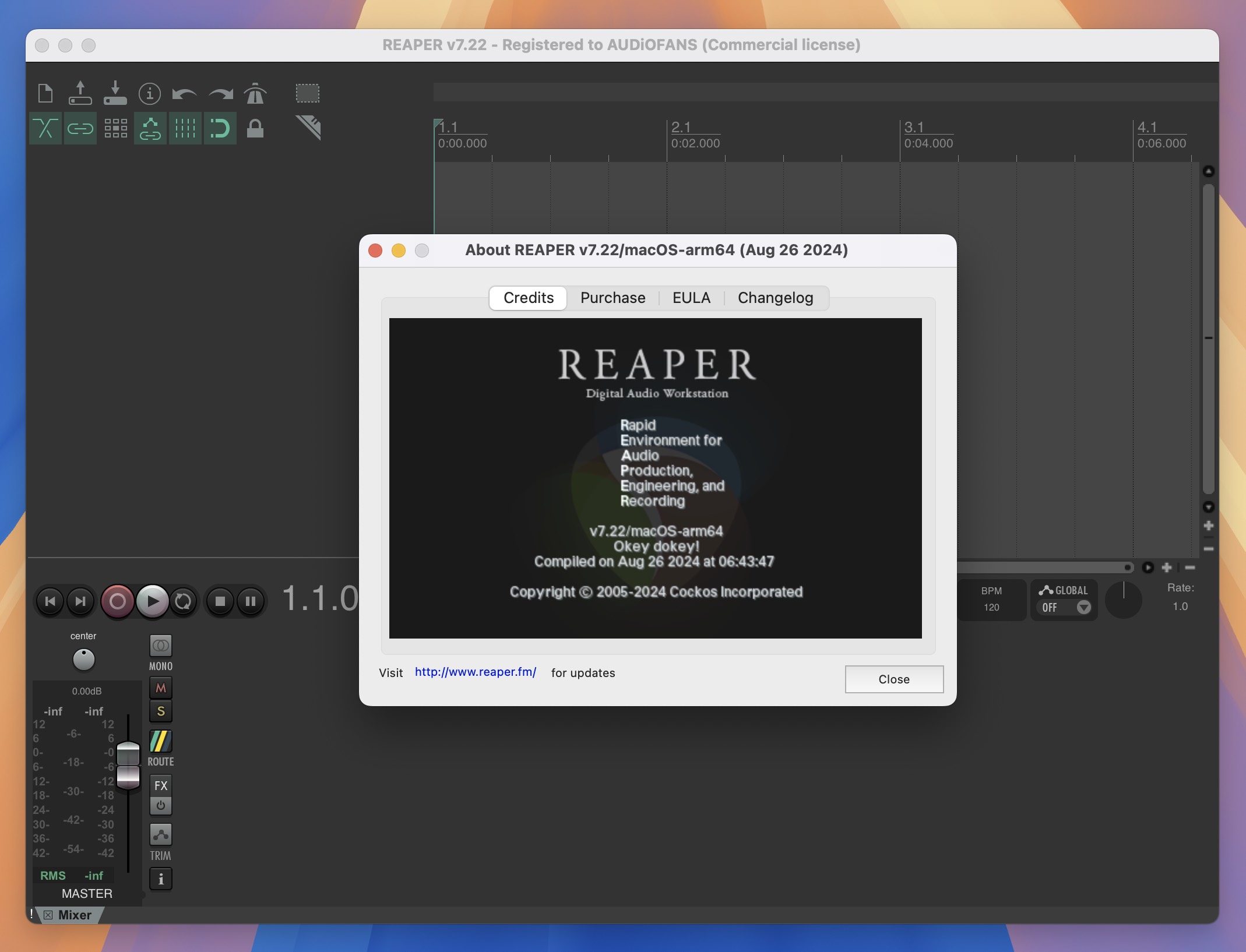The height and width of the screenshot is (952, 1246).
Task: Click the Close button on About dialog
Action: pyautogui.click(x=893, y=679)
